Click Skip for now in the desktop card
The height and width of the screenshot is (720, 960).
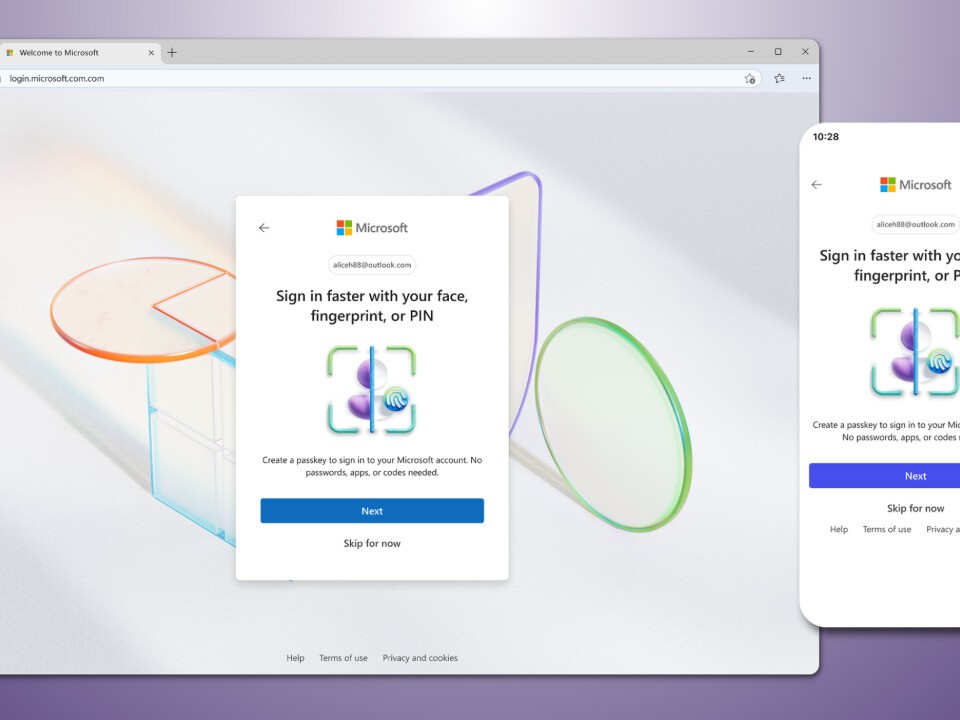(x=372, y=544)
